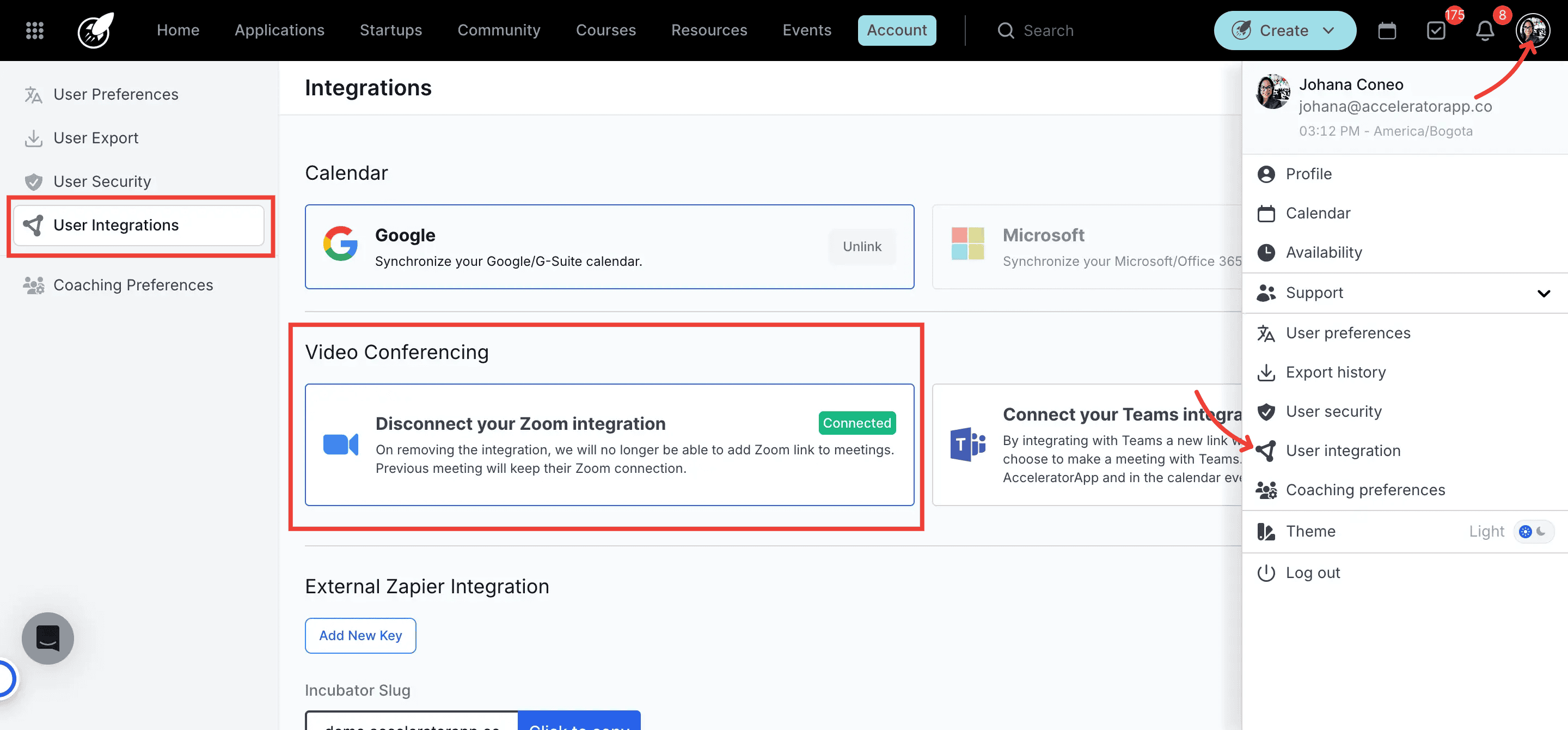Image resolution: width=1568 pixels, height=730 pixels.
Task: Click Log out at menu bottom
Action: click(x=1313, y=573)
